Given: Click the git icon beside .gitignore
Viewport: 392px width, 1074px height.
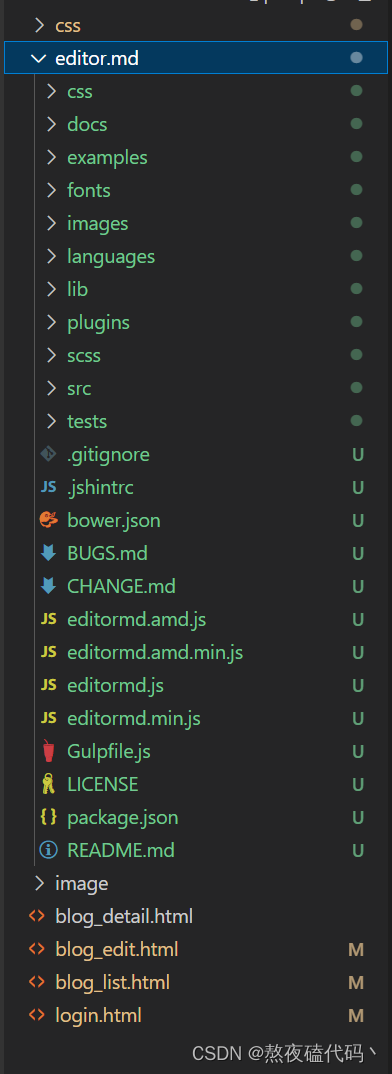Looking at the screenshot, I should [48, 453].
